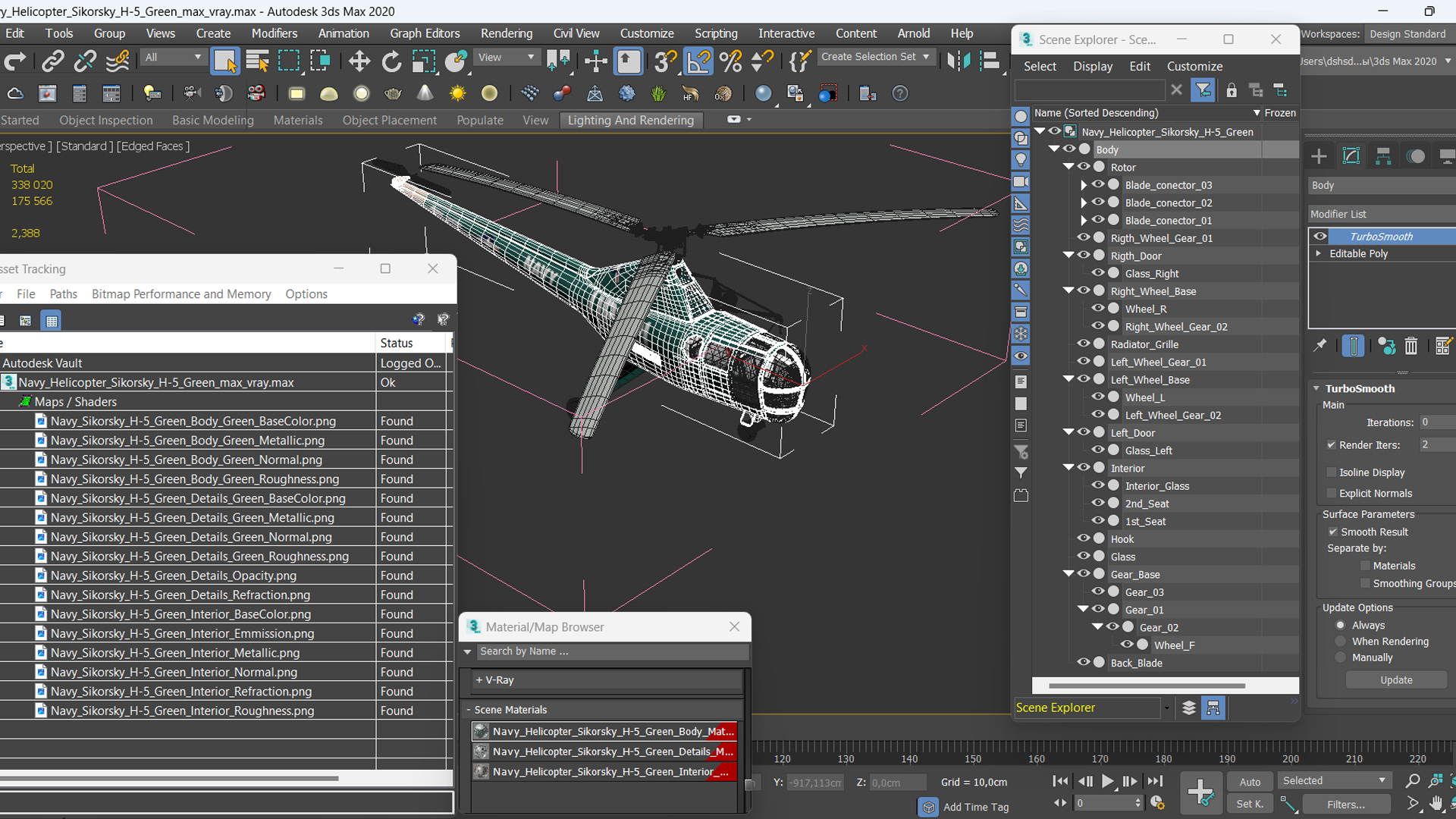Click the Mirror tool icon
This screenshot has height=819, width=1456.
[x=958, y=61]
